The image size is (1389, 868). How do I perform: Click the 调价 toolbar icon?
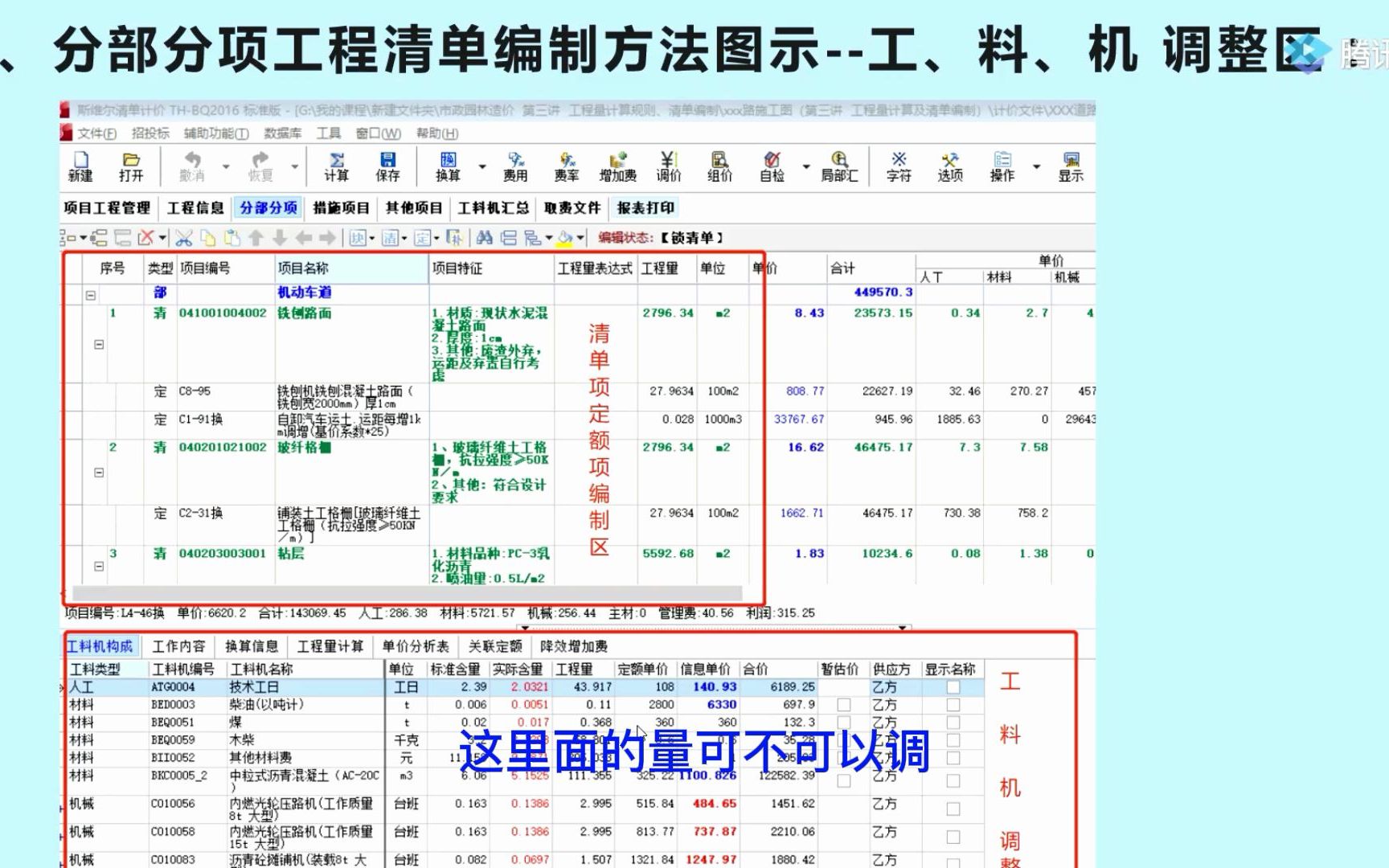pos(669,166)
